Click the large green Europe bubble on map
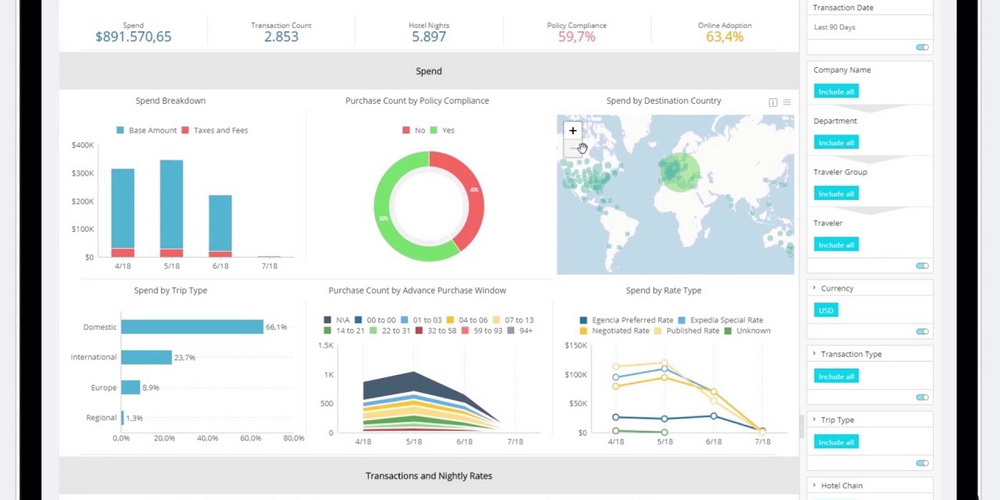 (679, 171)
